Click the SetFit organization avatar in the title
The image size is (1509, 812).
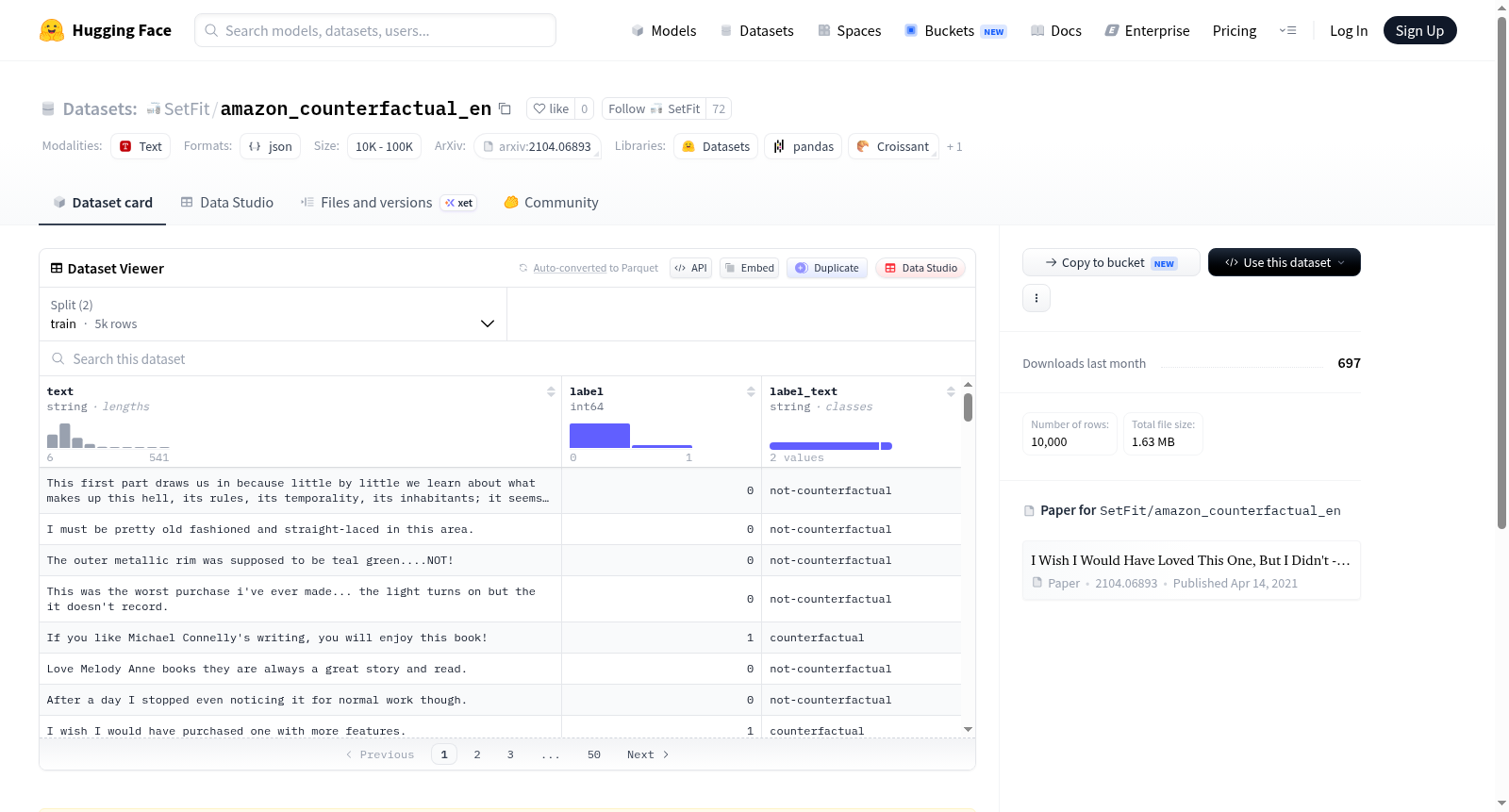[153, 109]
